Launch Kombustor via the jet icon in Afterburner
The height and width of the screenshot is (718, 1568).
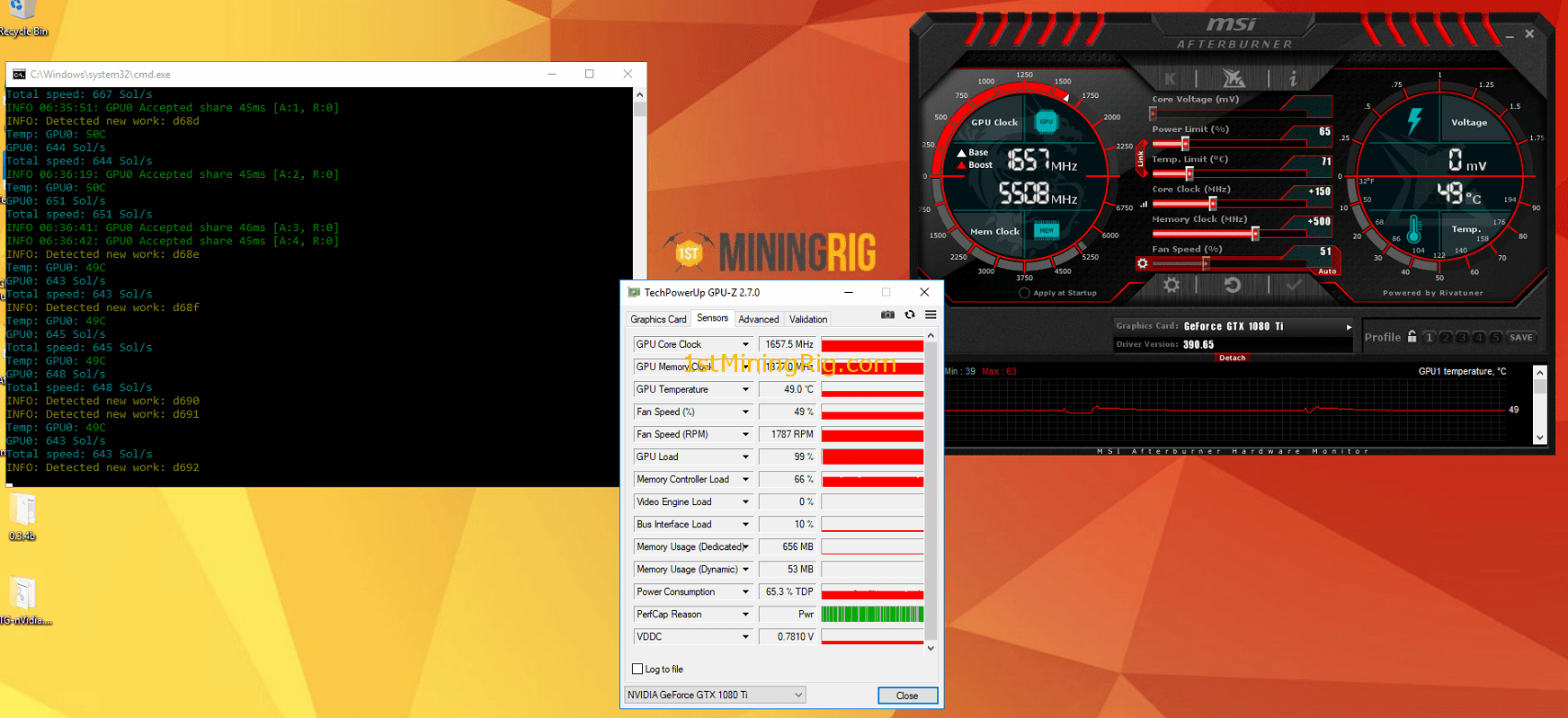(1233, 79)
